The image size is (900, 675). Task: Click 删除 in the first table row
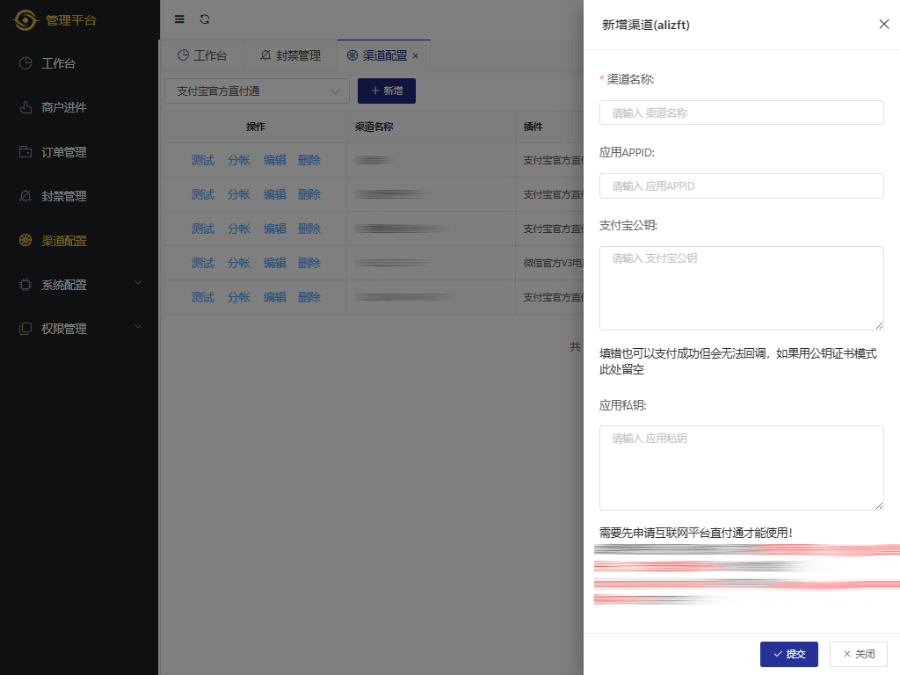coord(309,160)
